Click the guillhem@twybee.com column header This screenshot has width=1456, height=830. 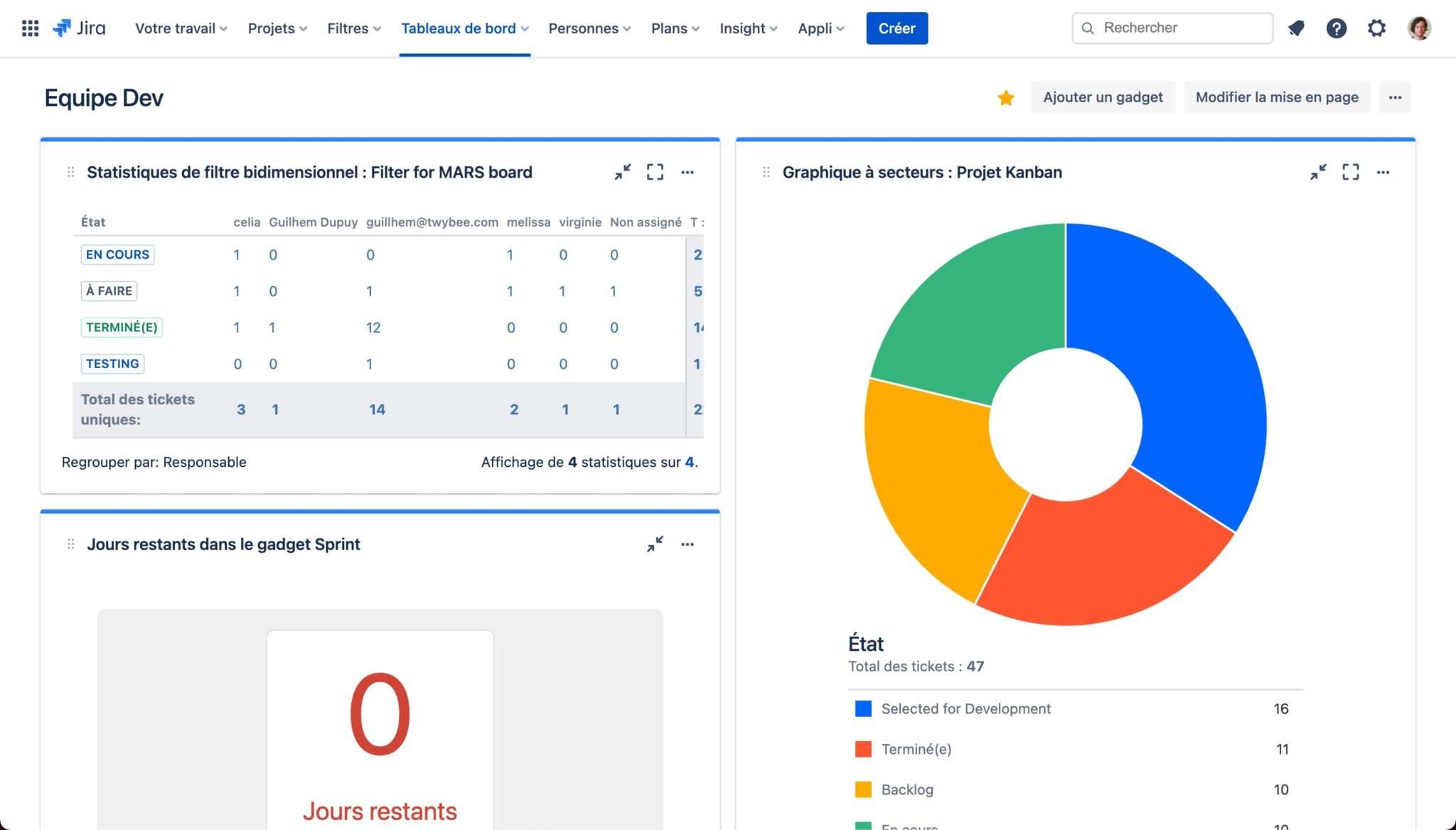[x=432, y=222]
